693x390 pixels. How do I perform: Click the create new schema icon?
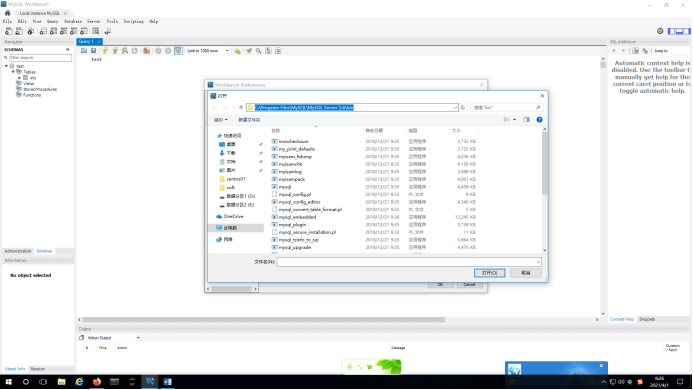click(x=43, y=31)
